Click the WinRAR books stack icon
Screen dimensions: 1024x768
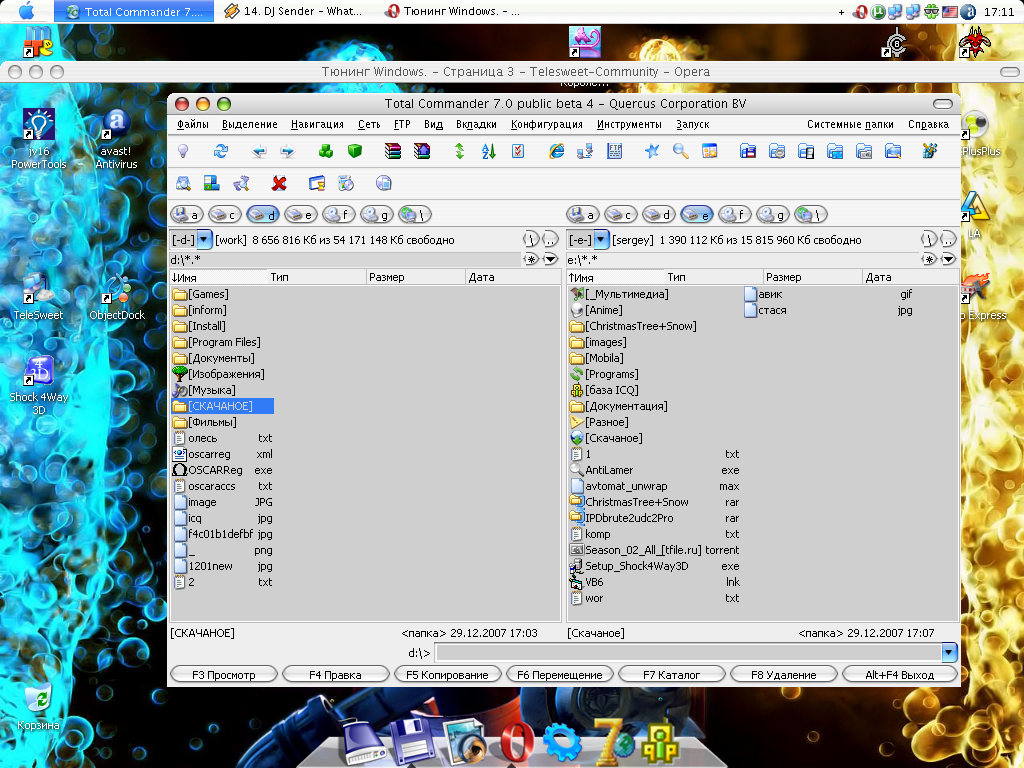point(393,151)
